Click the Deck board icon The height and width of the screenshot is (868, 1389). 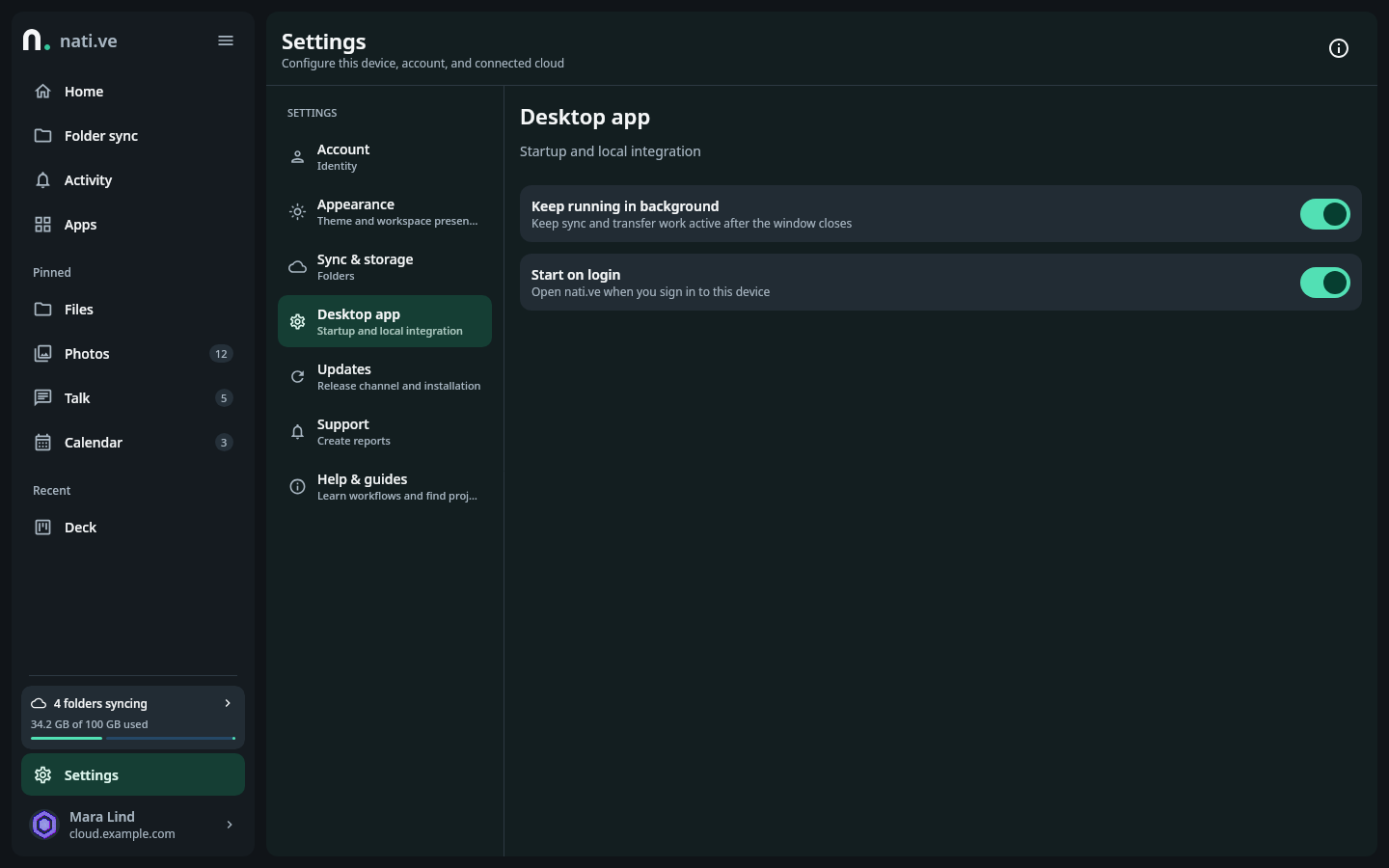(x=42, y=528)
